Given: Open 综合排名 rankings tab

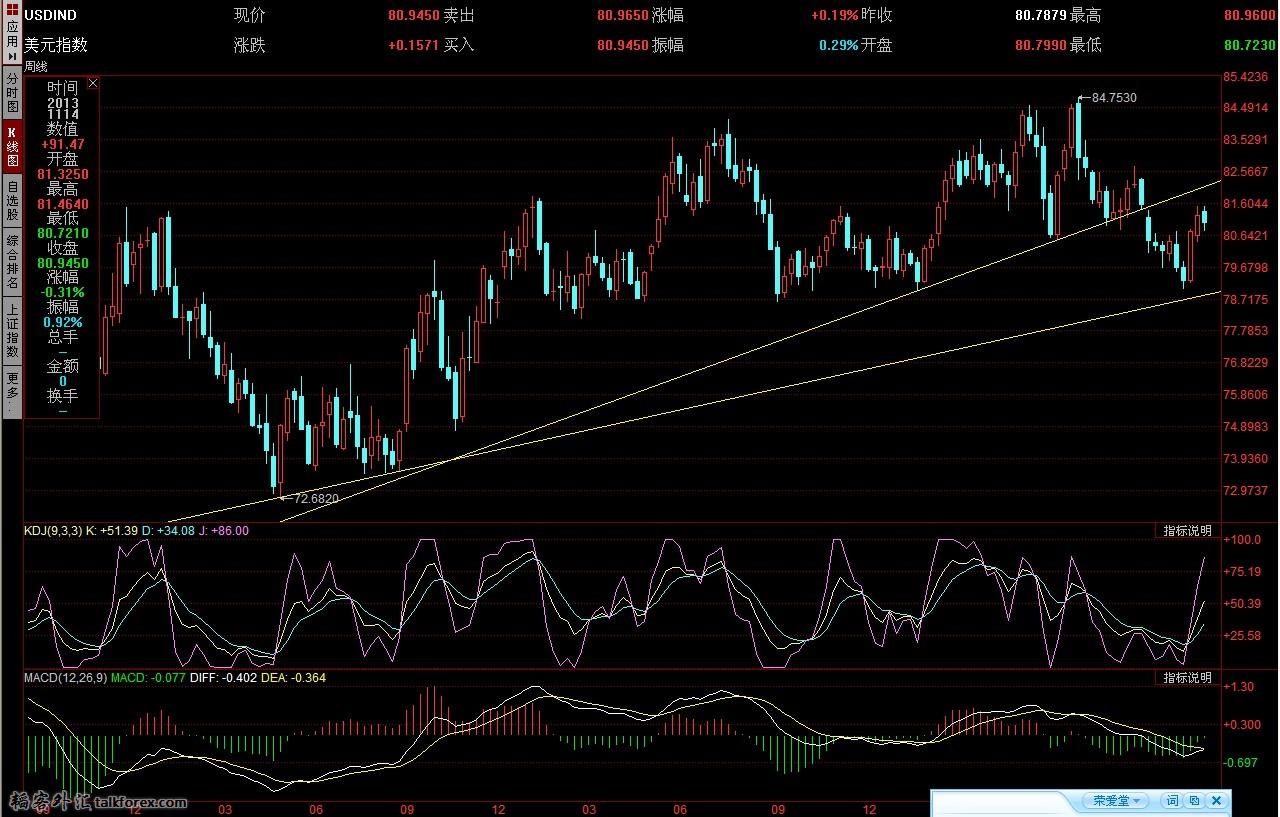Looking at the screenshot, I should [x=12, y=262].
